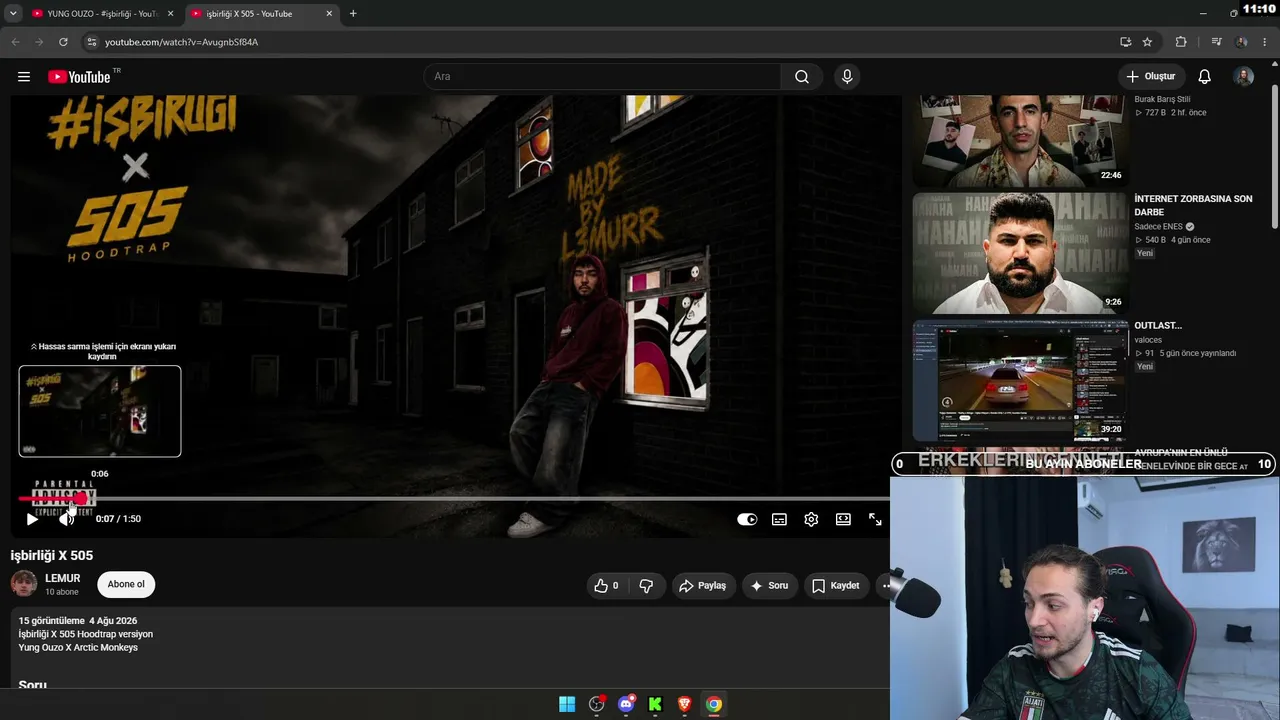The height and width of the screenshot is (720, 1280).
Task: View site information icon in address bar
Action: pos(91,42)
